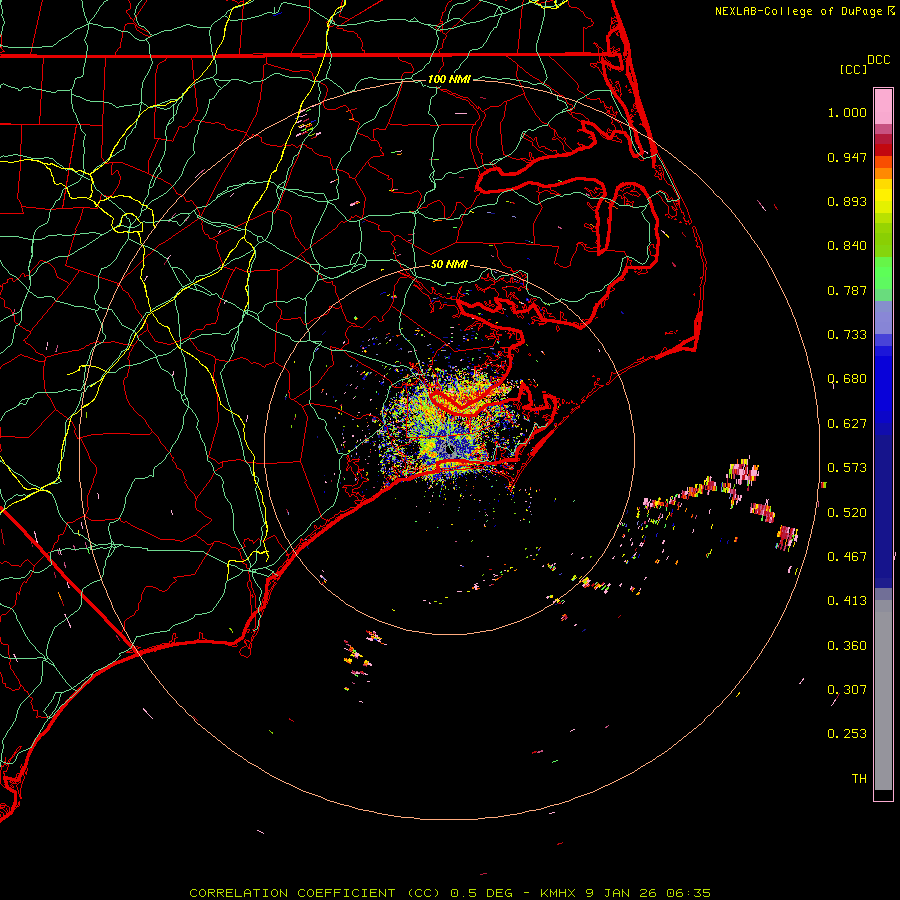Click the 50 NMI range ring label
The width and height of the screenshot is (900, 900).
coord(449,264)
